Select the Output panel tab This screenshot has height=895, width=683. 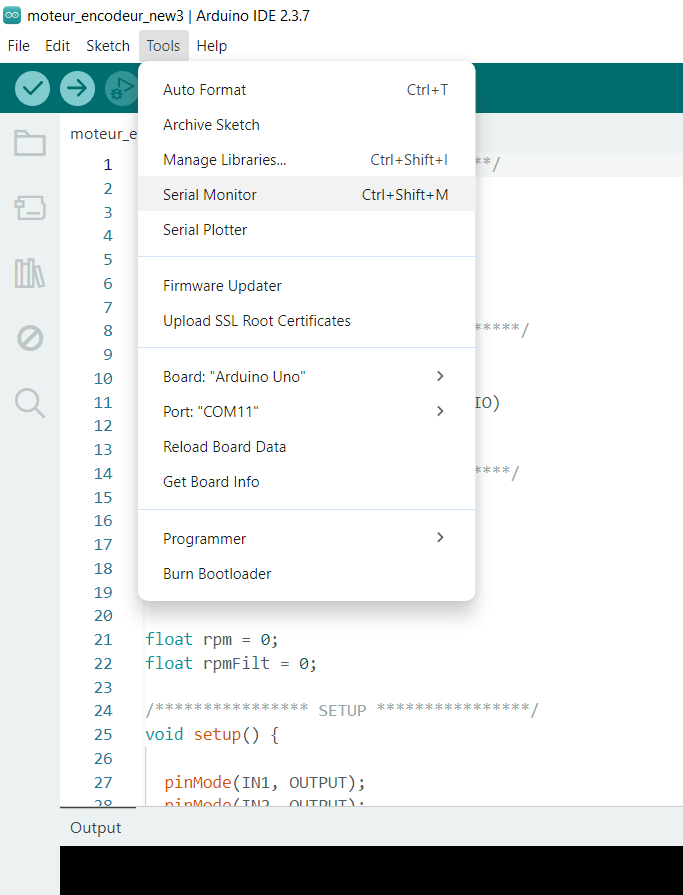96,827
